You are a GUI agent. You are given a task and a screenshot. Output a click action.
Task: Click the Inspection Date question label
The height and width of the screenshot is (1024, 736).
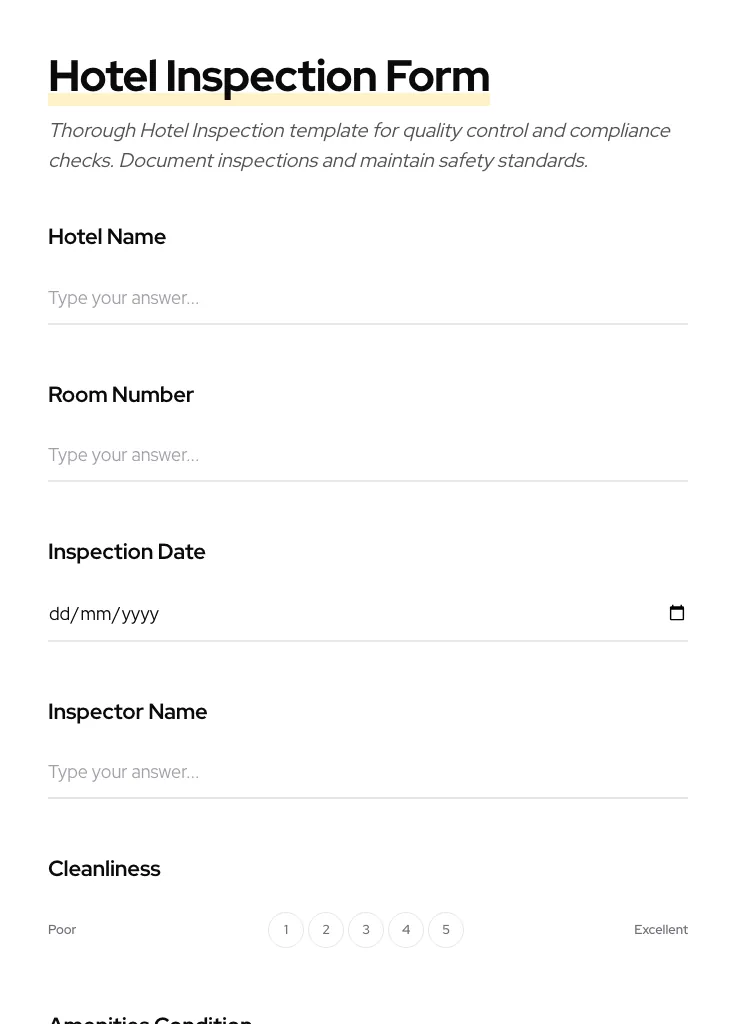pos(127,551)
